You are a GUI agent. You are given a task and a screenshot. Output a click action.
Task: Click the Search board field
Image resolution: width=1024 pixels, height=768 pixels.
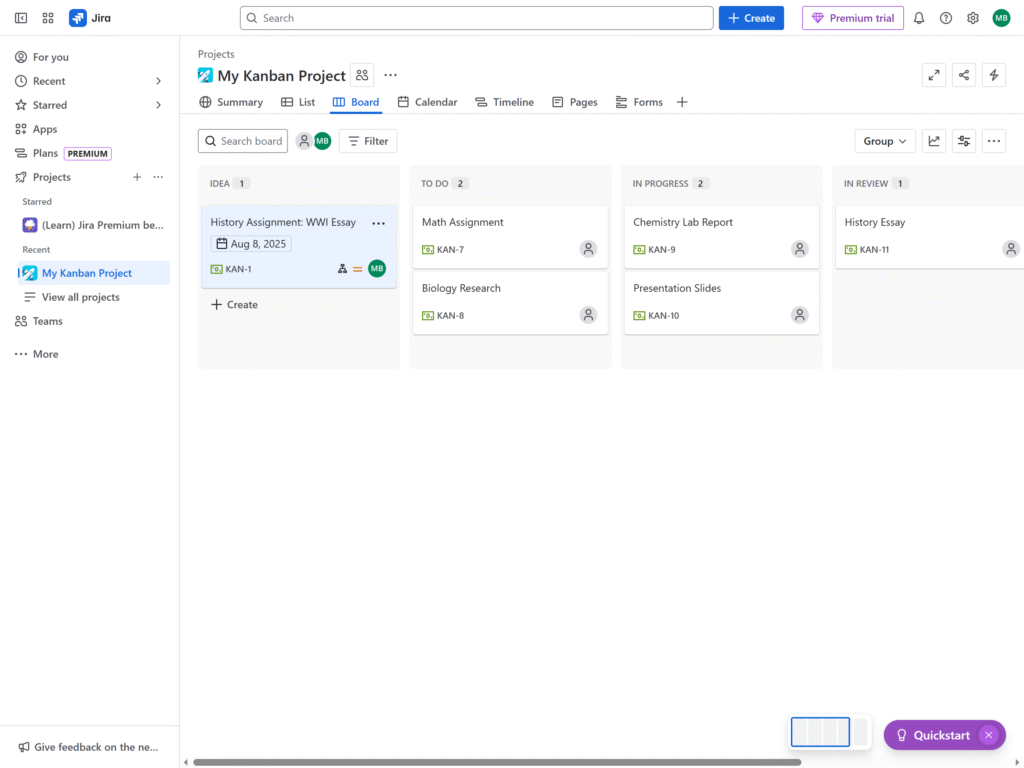click(243, 141)
